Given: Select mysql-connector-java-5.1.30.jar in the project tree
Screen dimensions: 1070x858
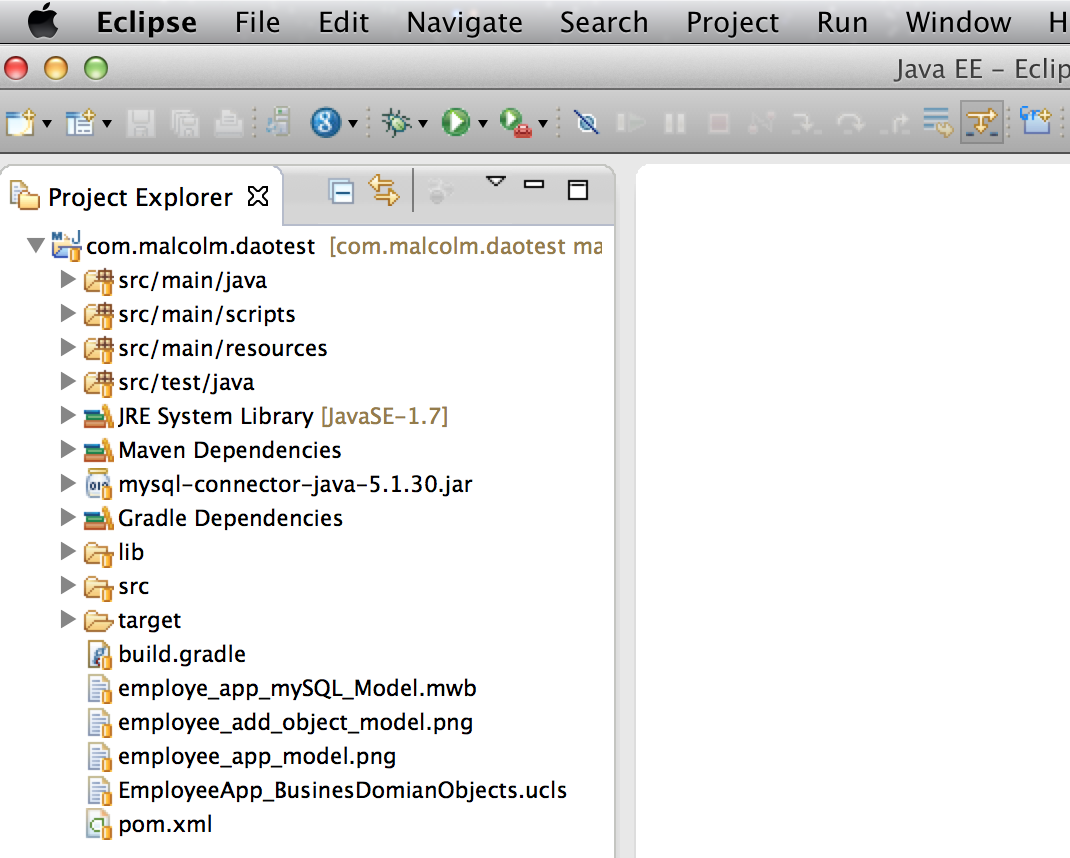Looking at the screenshot, I should pyautogui.click(x=294, y=484).
